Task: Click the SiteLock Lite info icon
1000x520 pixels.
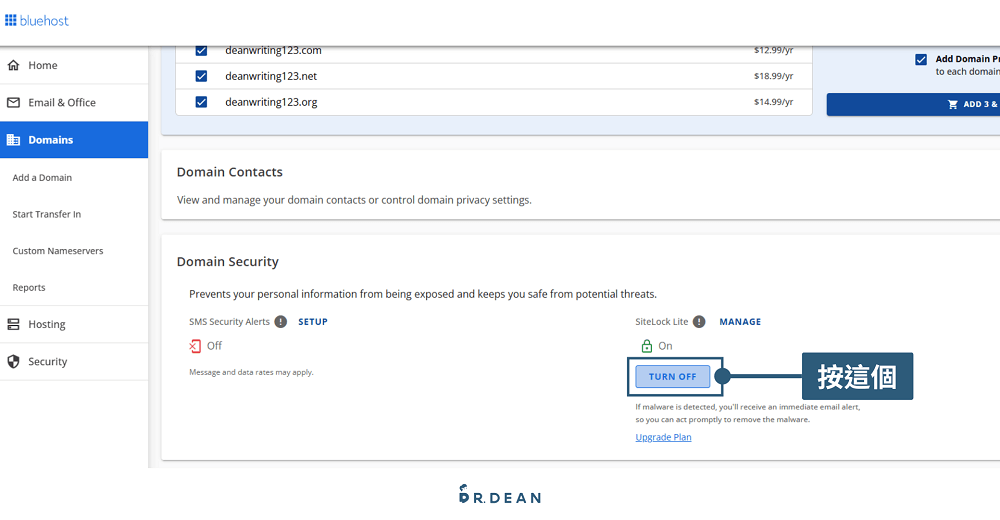Action: [x=699, y=322]
